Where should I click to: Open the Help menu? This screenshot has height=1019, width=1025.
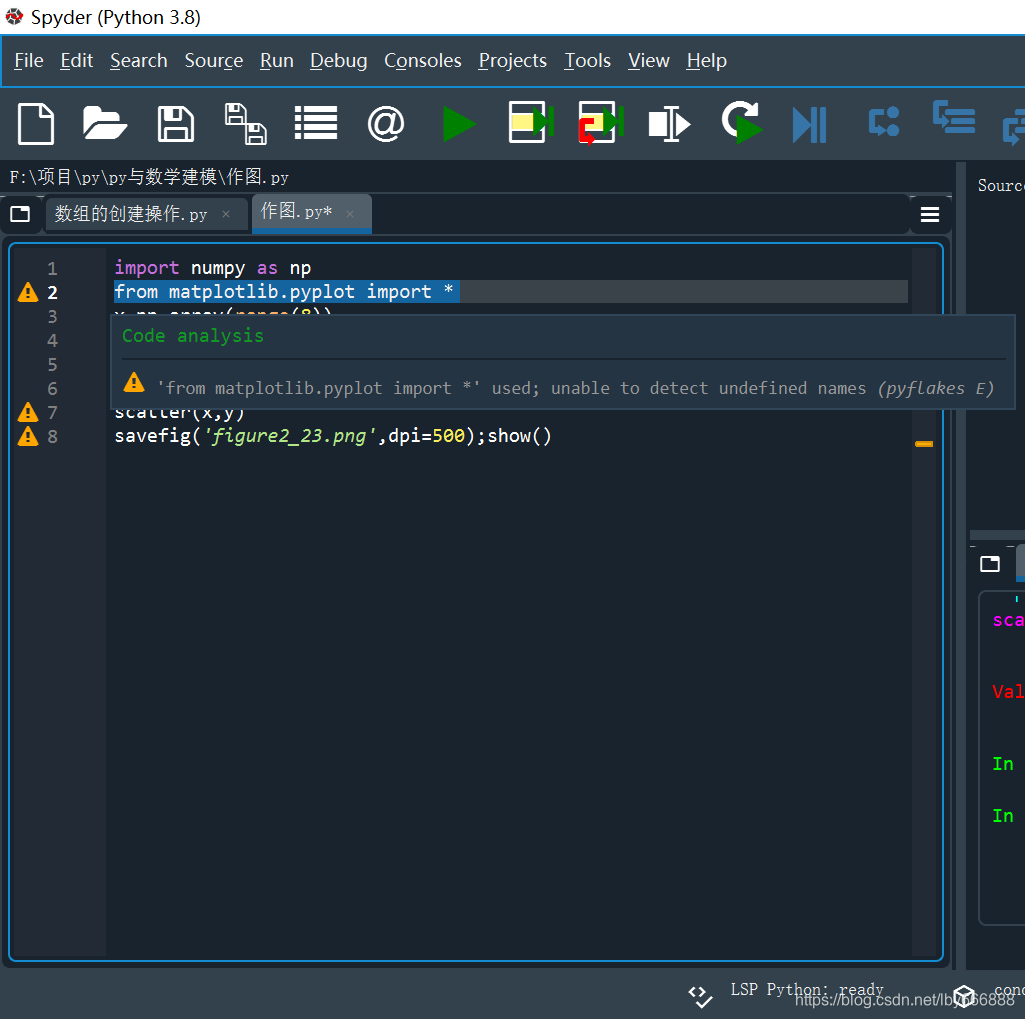(x=707, y=61)
